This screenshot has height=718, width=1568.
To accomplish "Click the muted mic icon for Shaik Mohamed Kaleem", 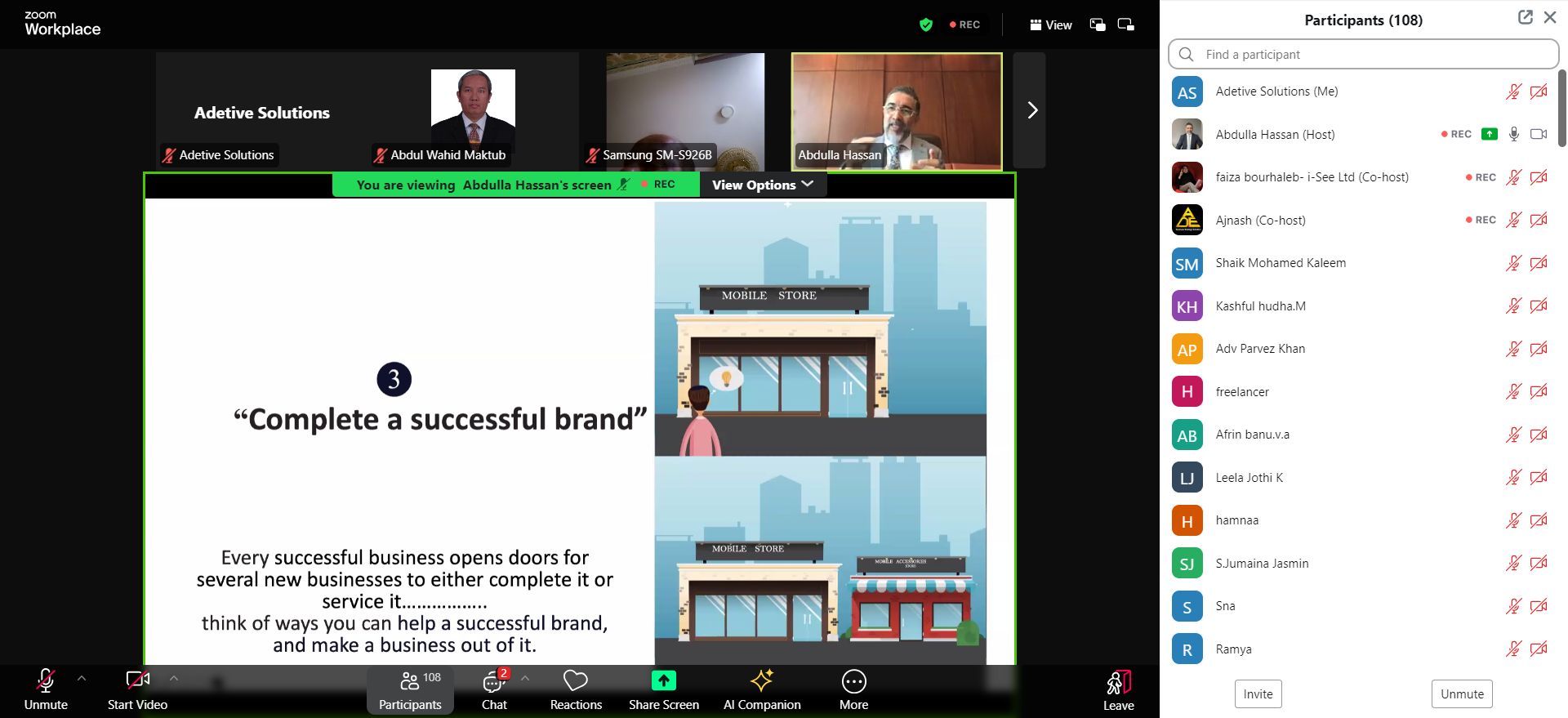I will pos(1513,263).
